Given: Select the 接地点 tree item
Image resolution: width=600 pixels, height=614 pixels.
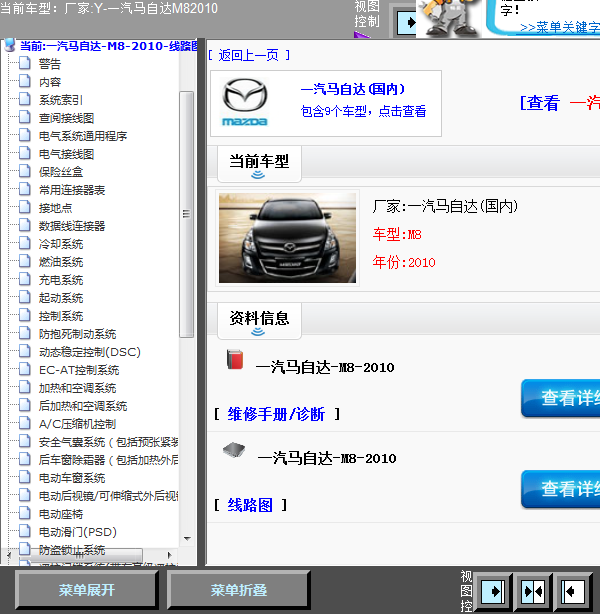Looking at the screenshot, I should 55,208.
